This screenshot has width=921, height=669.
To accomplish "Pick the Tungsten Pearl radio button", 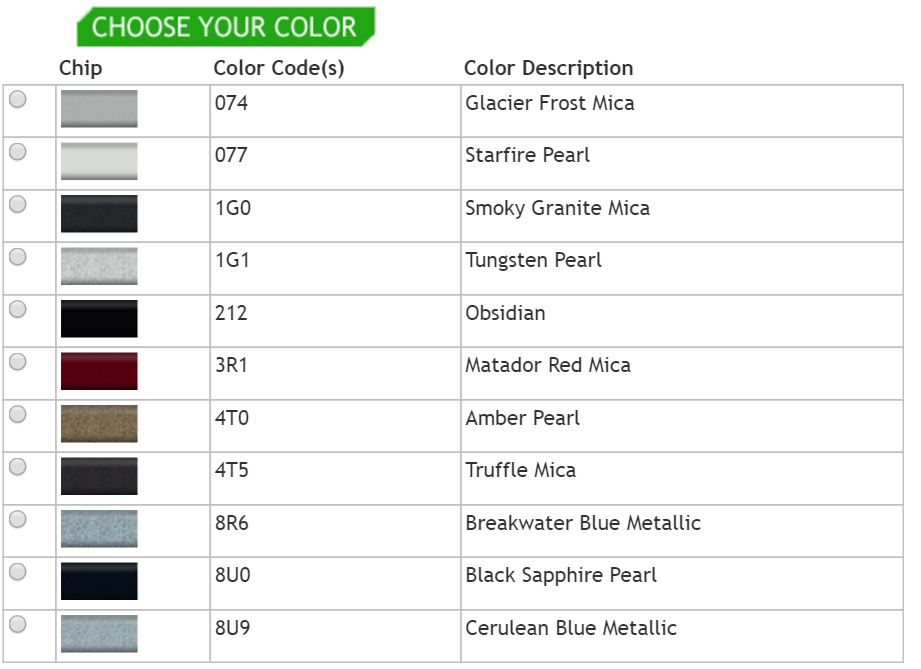I will point(18,257).
